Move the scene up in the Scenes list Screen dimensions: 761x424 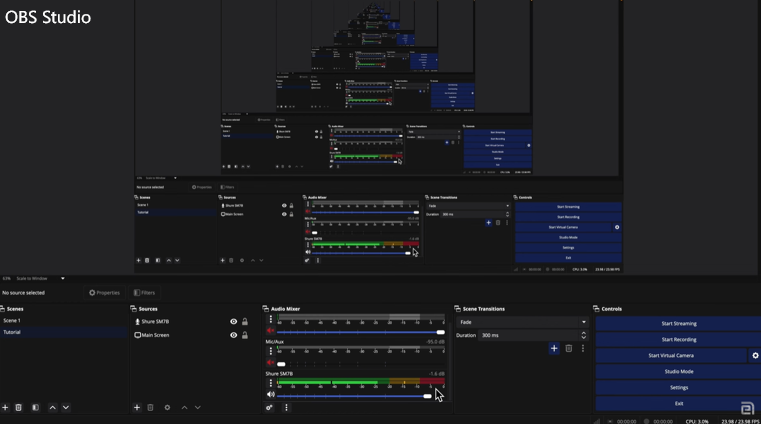click(52, 408)
